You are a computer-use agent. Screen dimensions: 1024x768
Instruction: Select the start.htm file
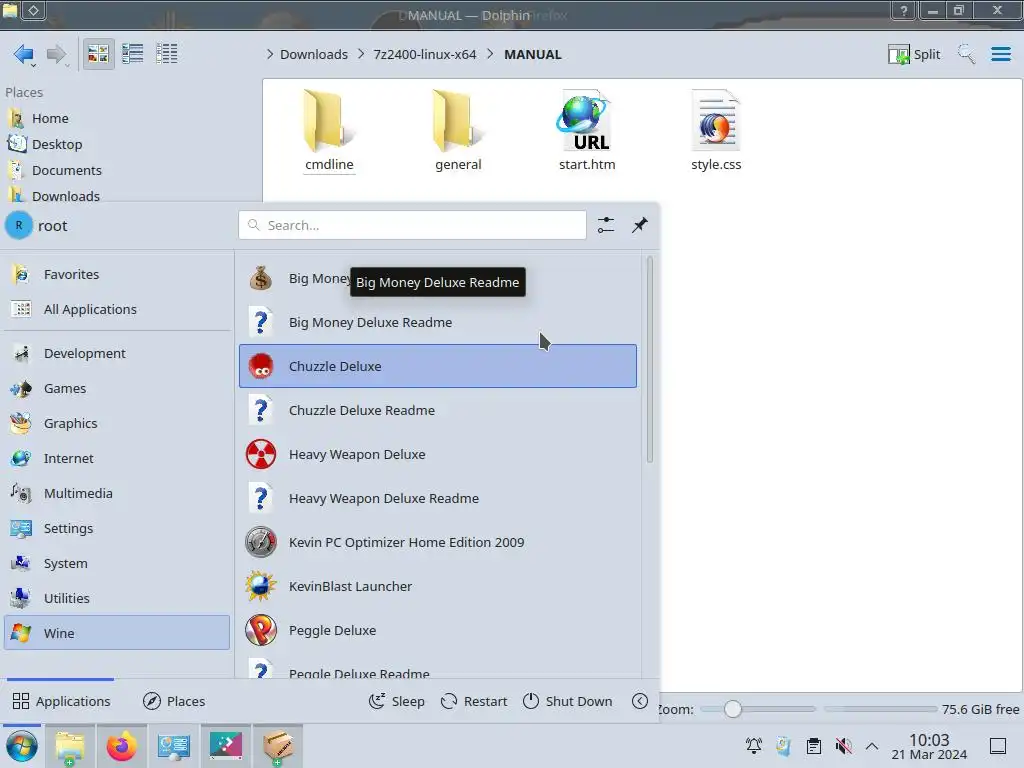586,131
